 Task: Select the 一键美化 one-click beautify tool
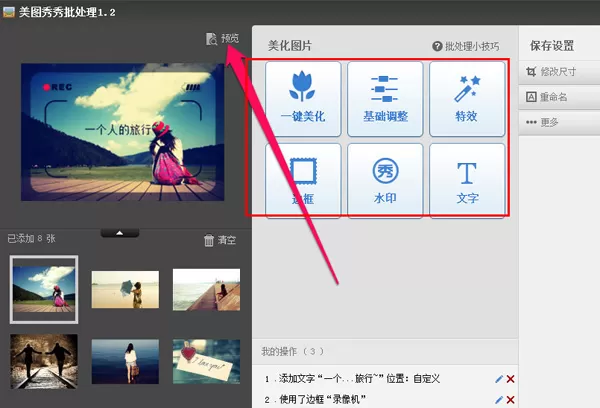pyautogui.click(x=303, y=99)
